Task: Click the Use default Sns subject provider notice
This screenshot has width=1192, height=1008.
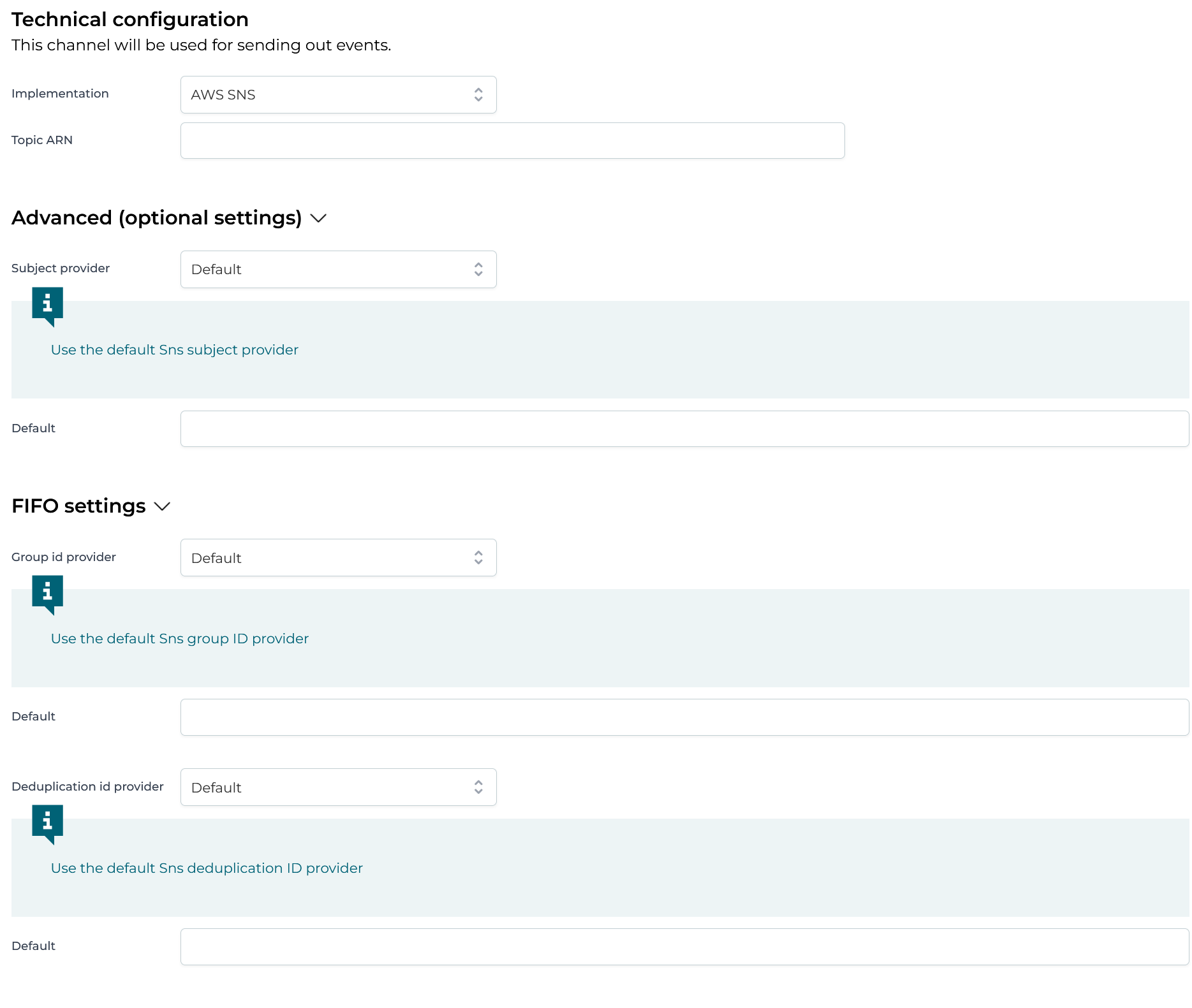Action: pos(174,349)
